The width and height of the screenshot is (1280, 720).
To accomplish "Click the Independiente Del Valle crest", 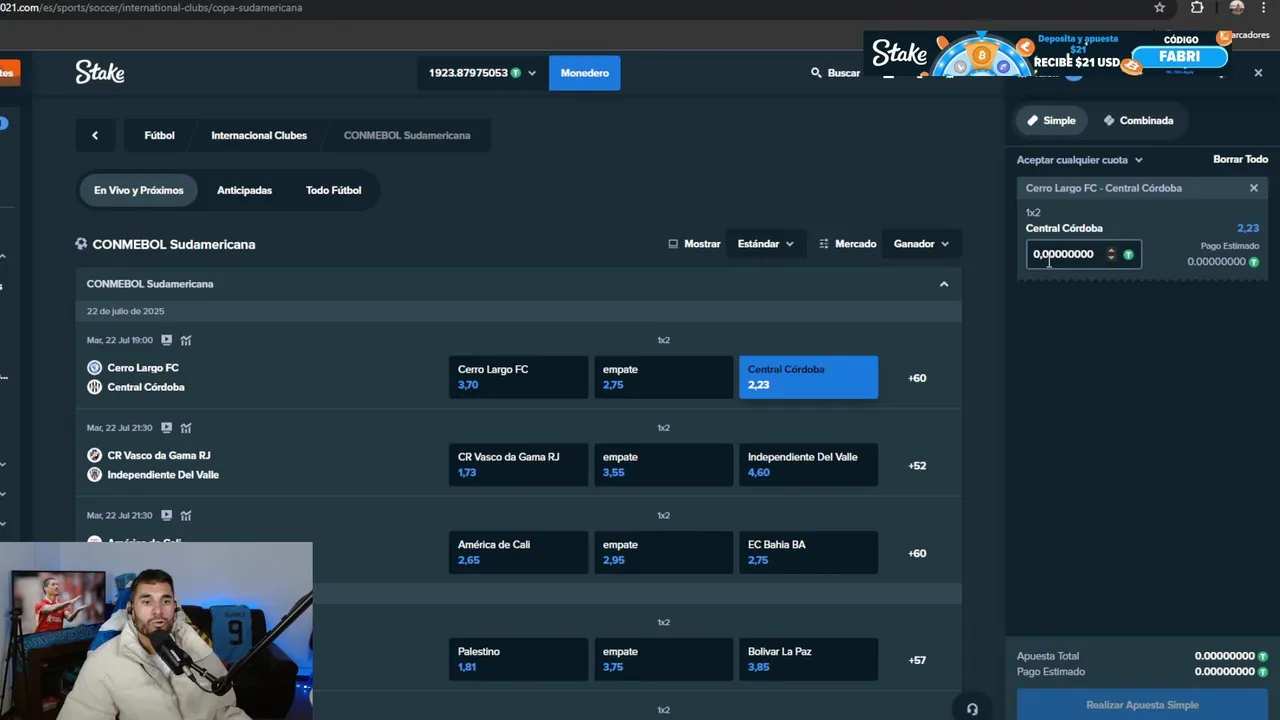I will point(94,475).
